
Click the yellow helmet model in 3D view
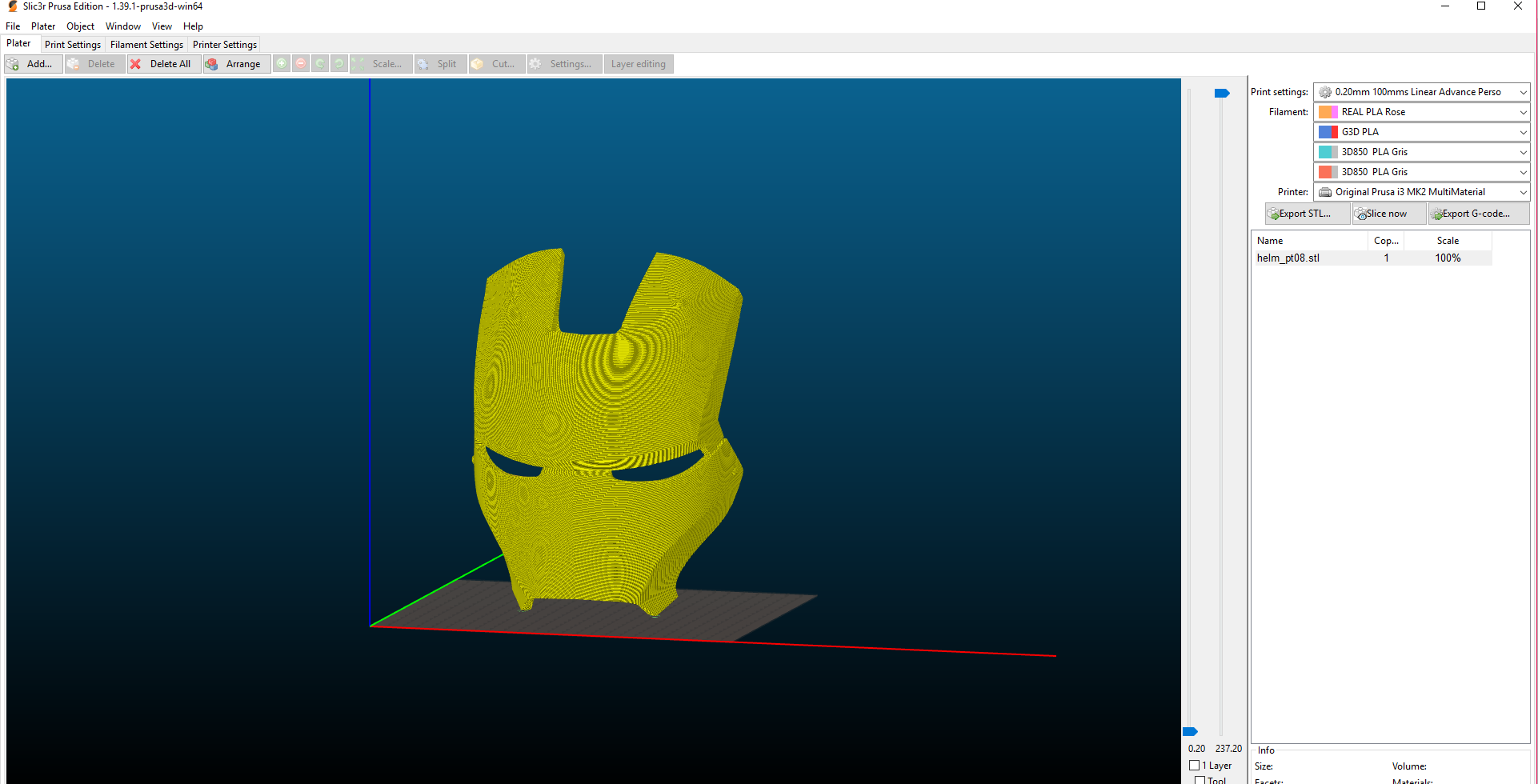608,432
